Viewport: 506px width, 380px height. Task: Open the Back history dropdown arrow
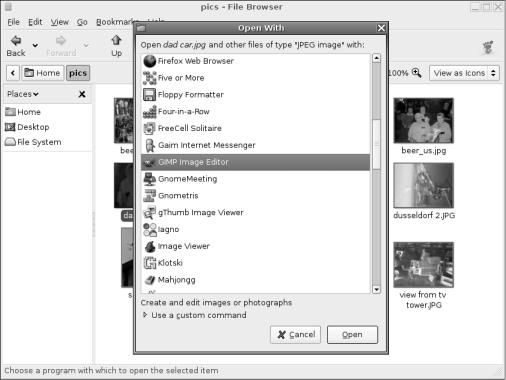(35, 45)
